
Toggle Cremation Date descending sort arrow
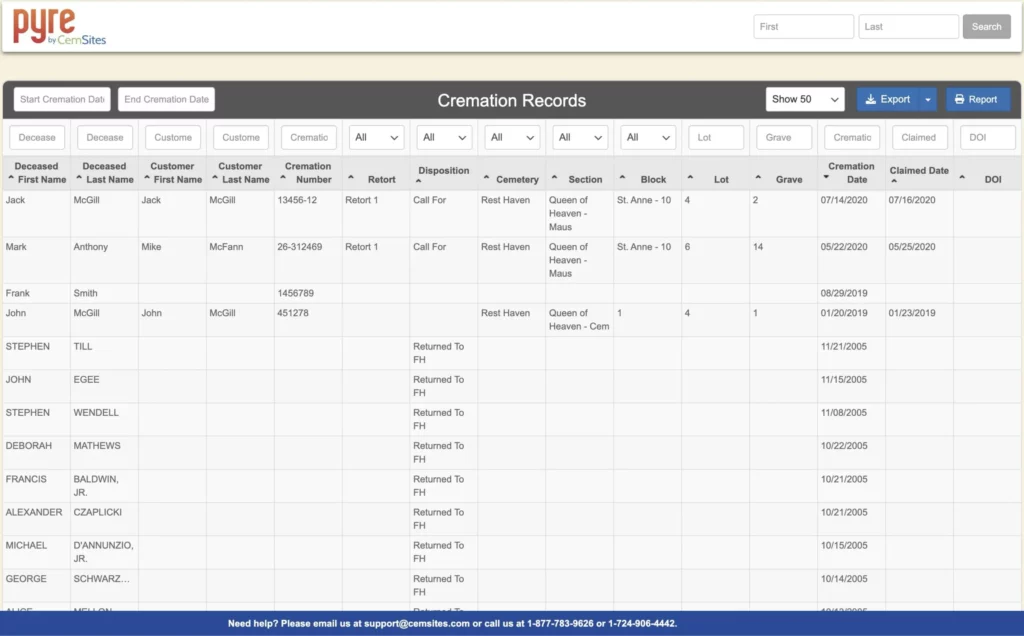click(x=826, y=178)
